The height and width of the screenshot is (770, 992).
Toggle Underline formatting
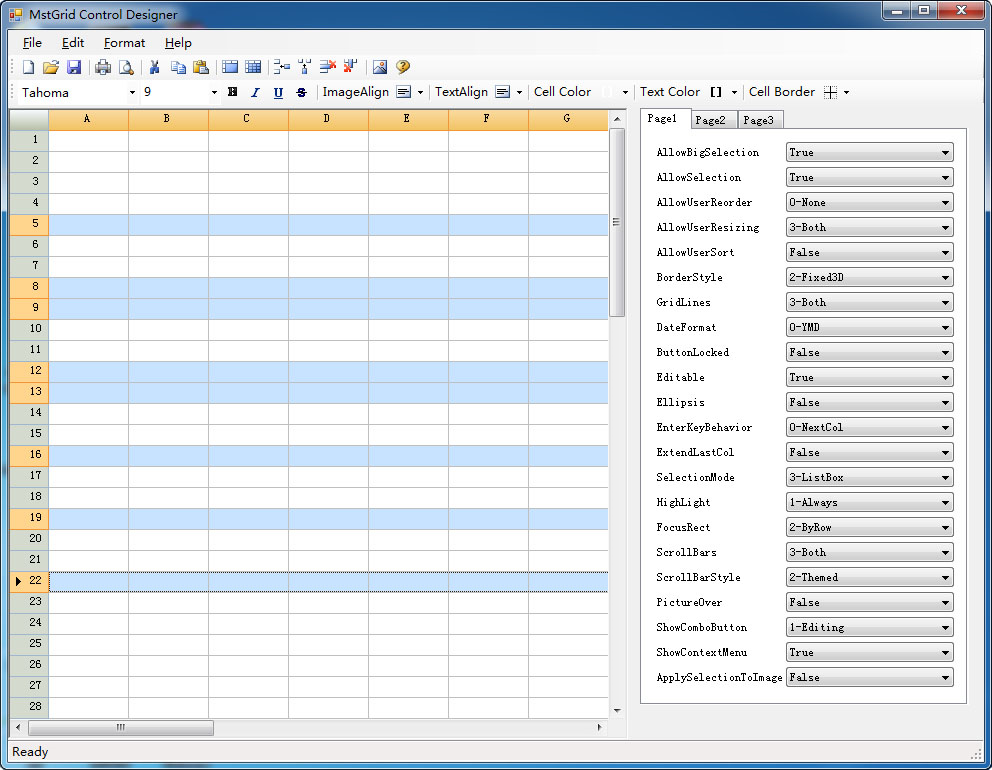click(x=278, y=92)
